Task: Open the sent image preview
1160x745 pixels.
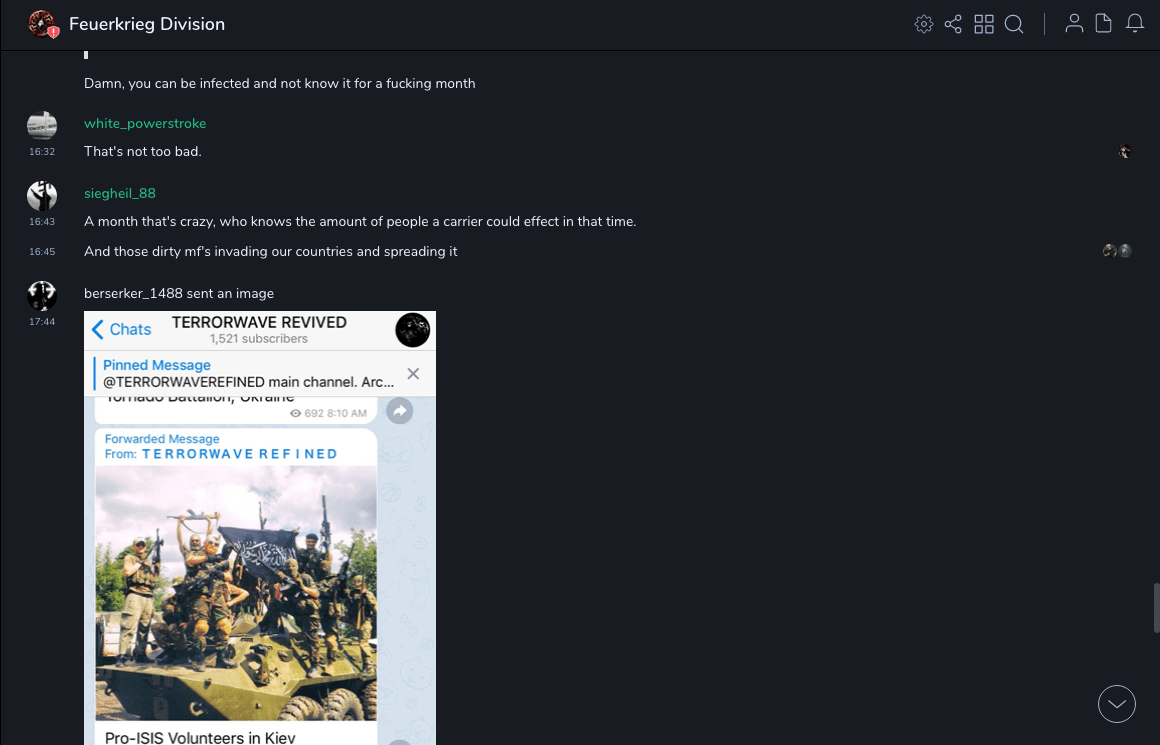Action: point(260,528)
